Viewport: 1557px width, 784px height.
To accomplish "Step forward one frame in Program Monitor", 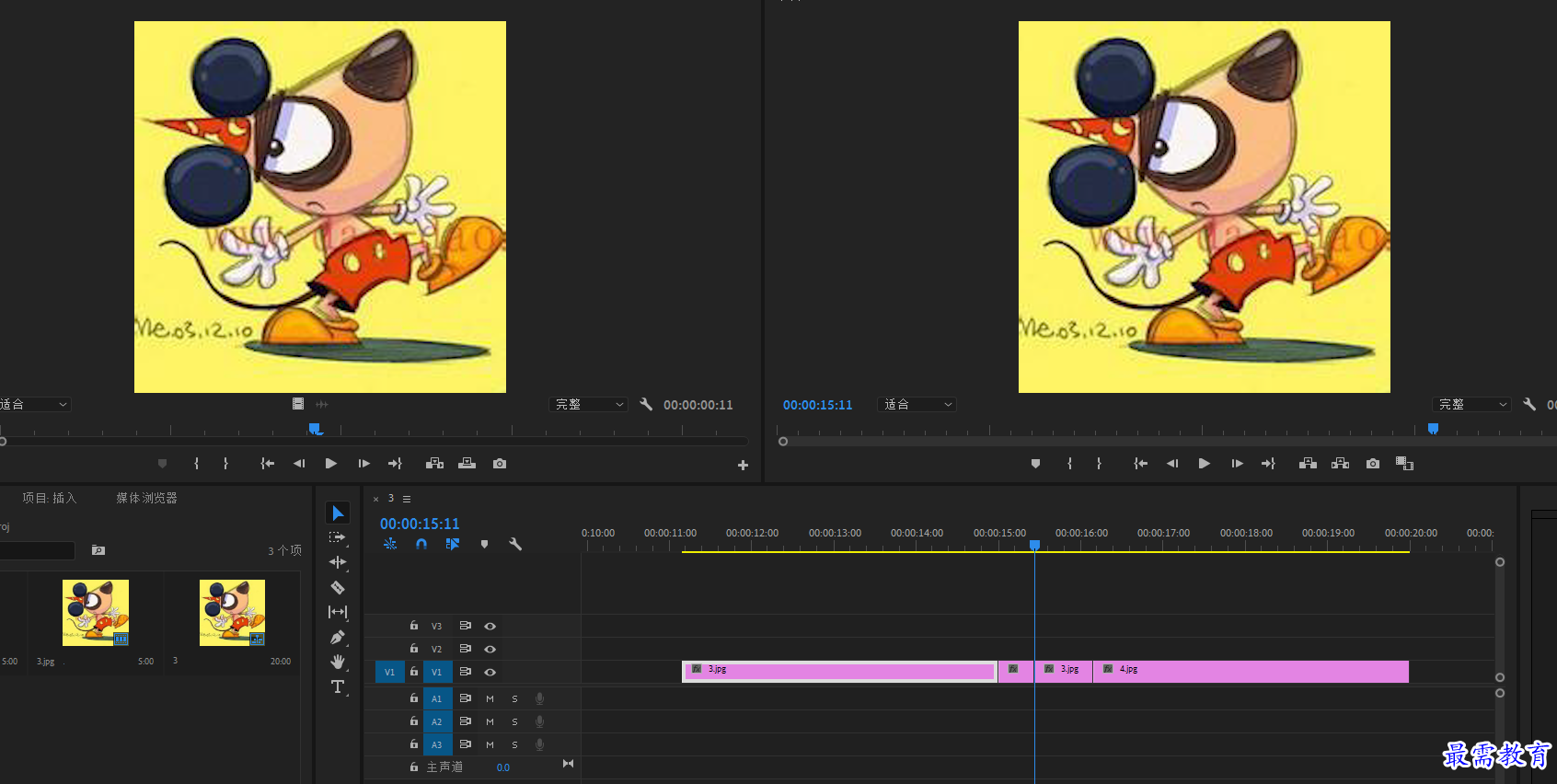I will pos(1237,464).
